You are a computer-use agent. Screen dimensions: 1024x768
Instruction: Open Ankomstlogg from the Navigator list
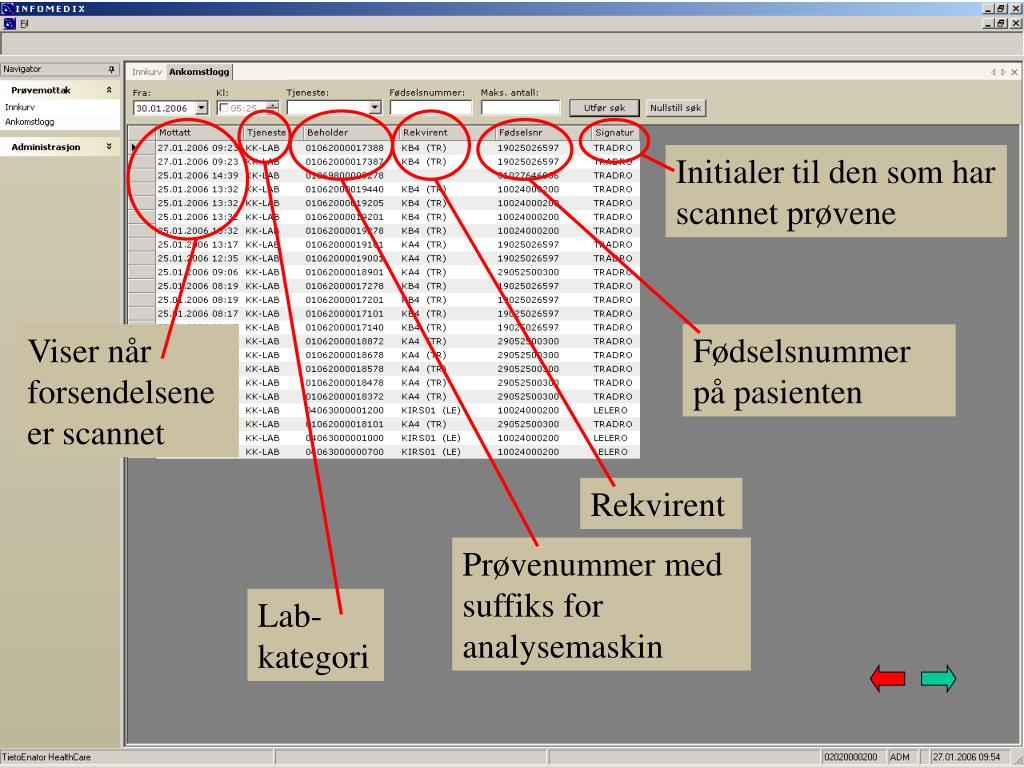(29, 121)
